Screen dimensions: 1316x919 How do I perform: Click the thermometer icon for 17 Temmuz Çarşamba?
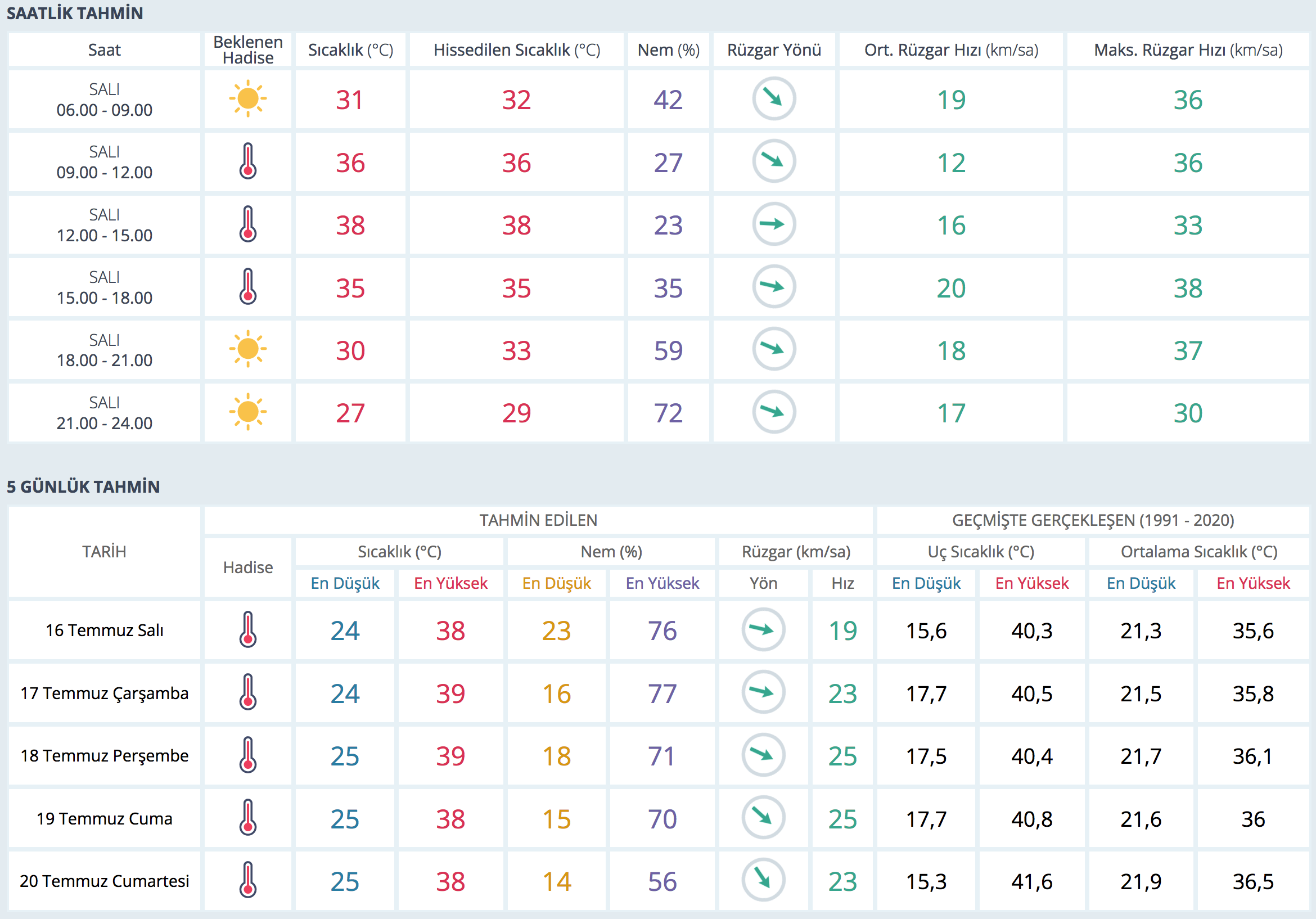point(247,692)
